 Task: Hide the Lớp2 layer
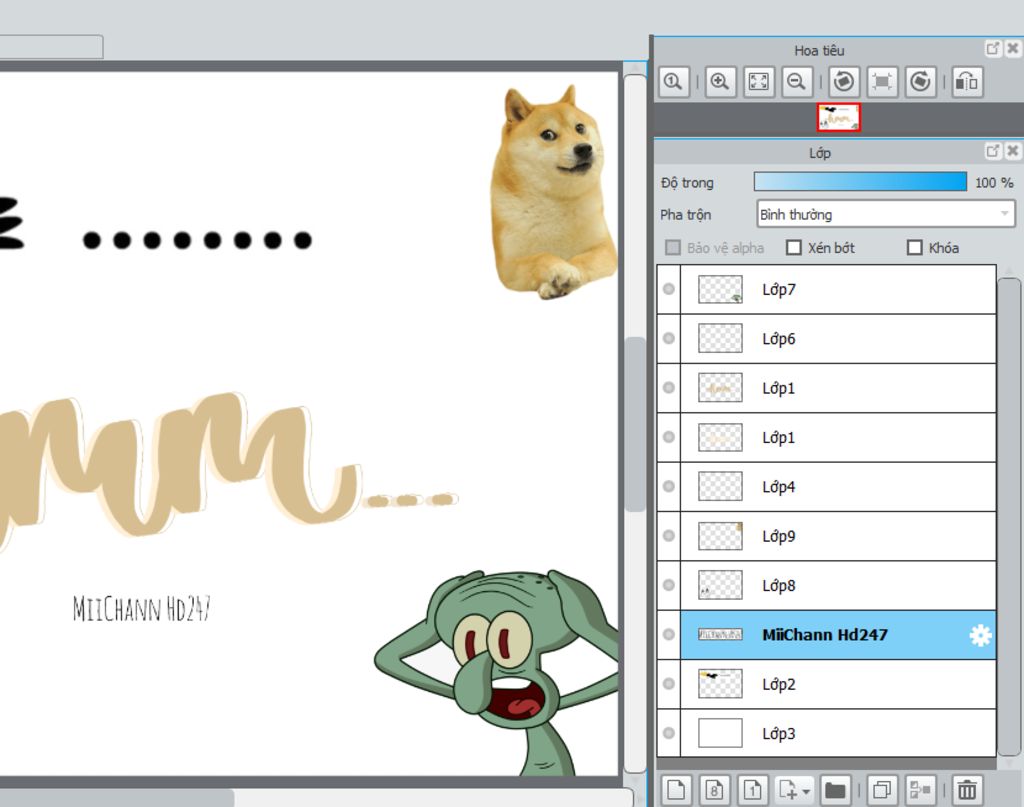coord(669,684)
